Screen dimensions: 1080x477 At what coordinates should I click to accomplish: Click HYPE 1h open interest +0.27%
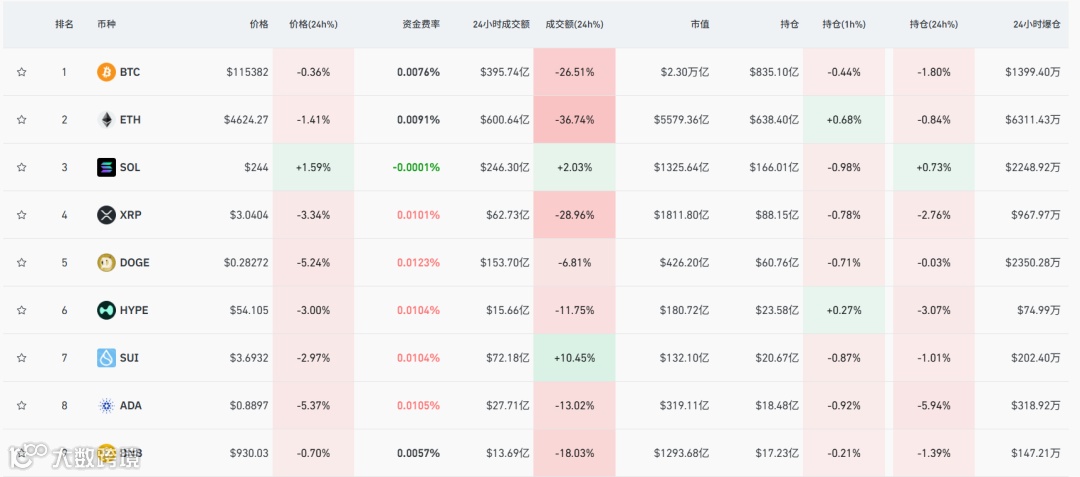tap(844, 310)
